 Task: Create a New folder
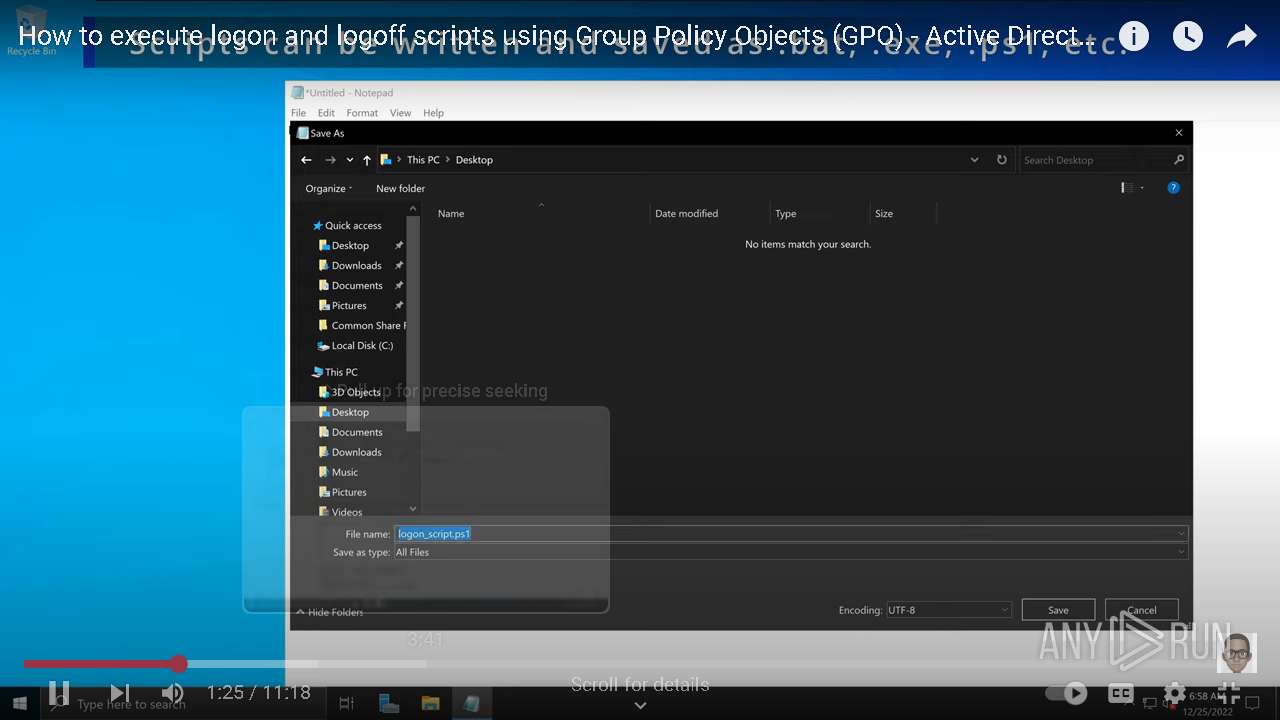[400, 188]
